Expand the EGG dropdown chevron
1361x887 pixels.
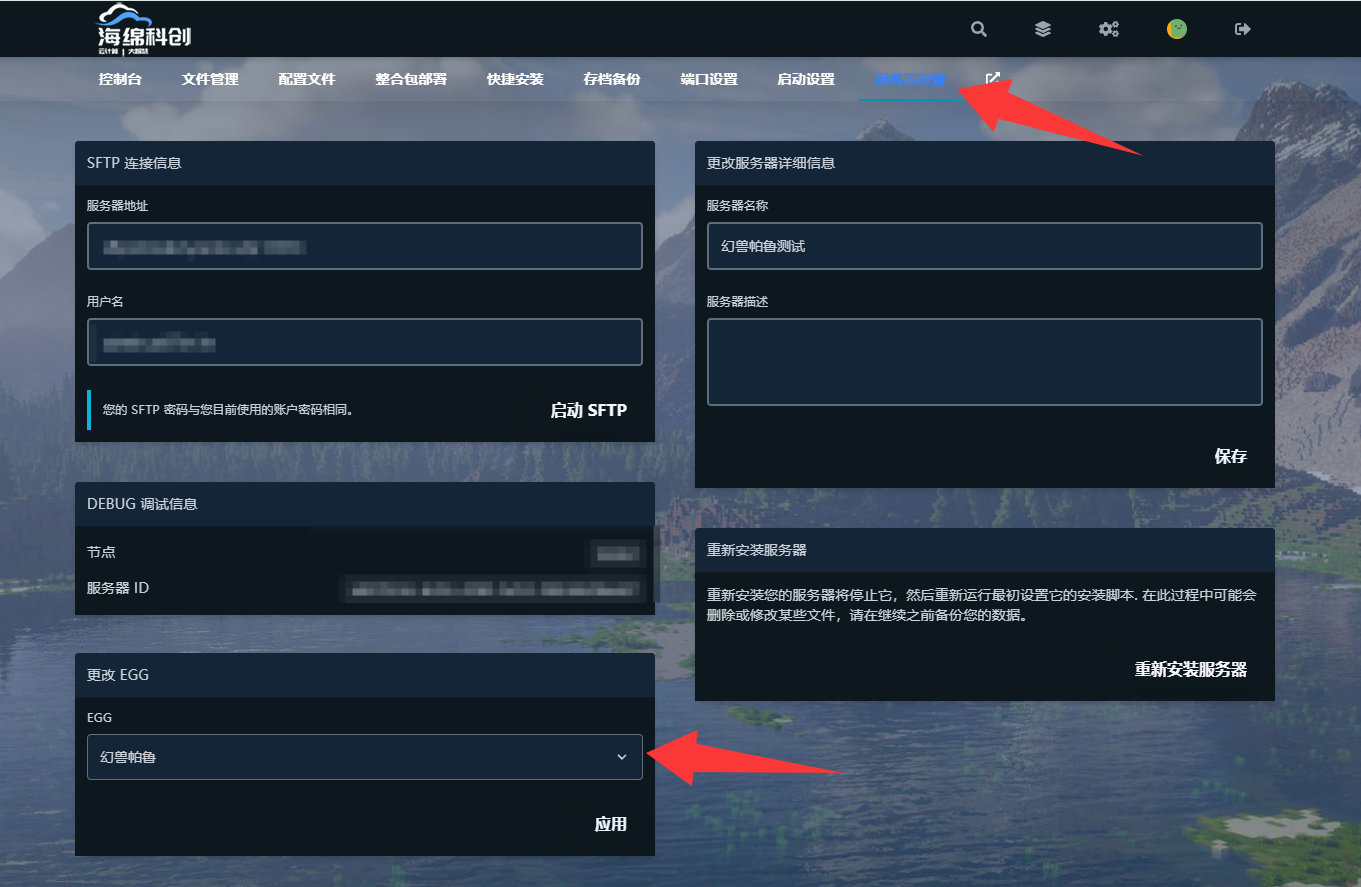point(621,757)
